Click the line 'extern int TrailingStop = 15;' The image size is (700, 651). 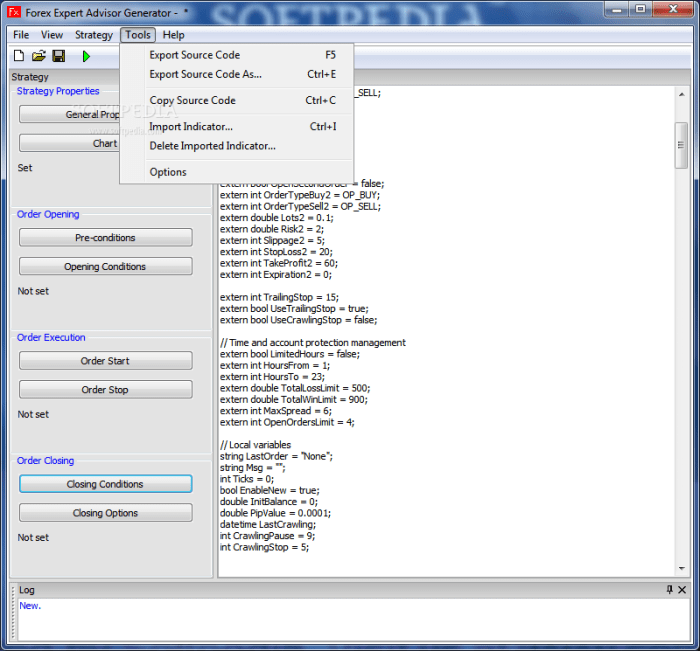click(x=279, y=297)
